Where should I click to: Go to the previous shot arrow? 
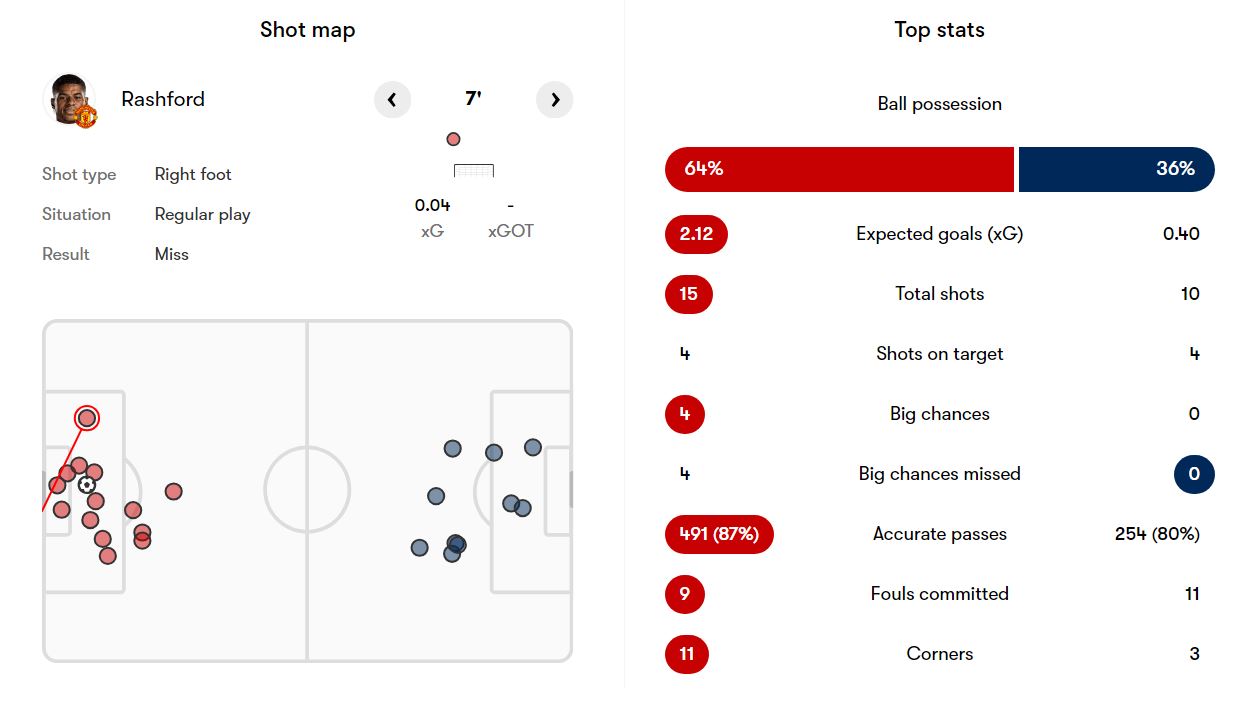[x=392, y=99]
